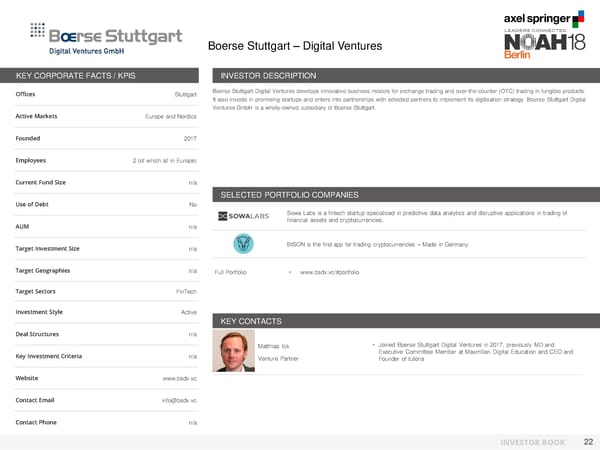Click the page number 22
Screen dimensions: 600x450
tap(586, 439)
